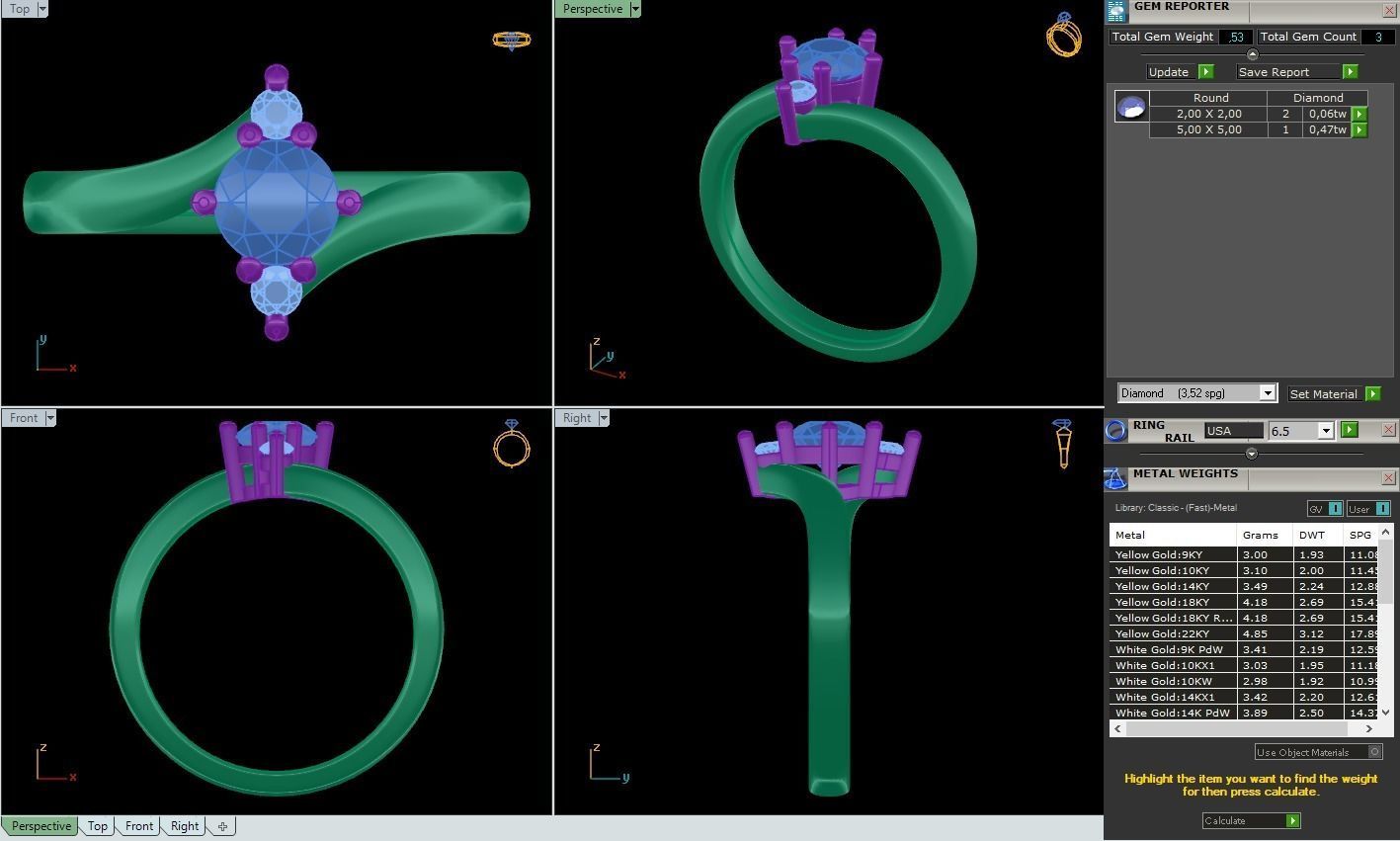Switch to the Right bottom tab

(x=185, y=826)
